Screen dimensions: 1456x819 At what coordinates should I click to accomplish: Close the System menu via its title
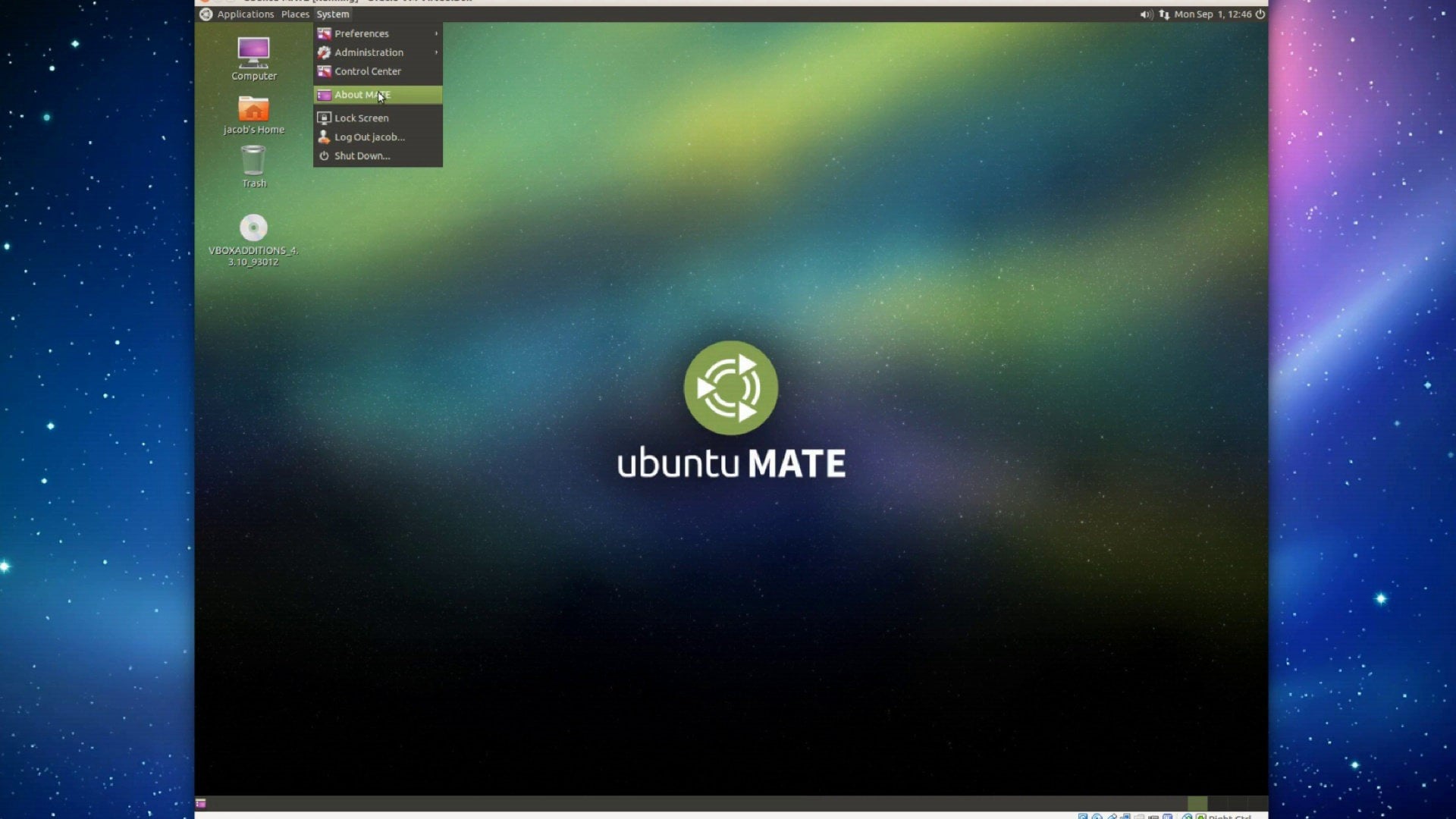333,14
